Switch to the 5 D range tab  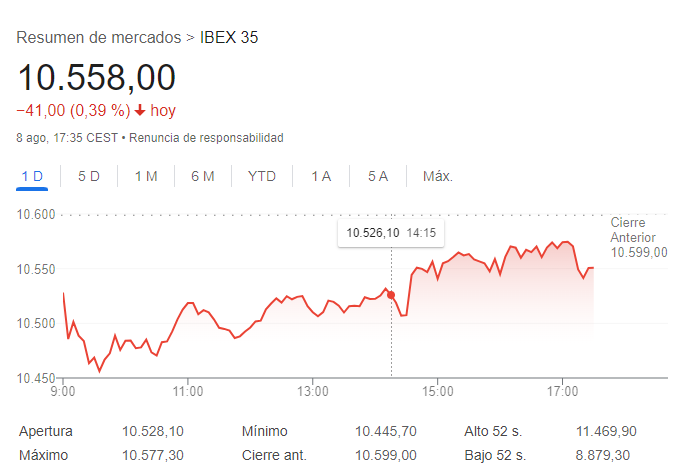(89, 177)
